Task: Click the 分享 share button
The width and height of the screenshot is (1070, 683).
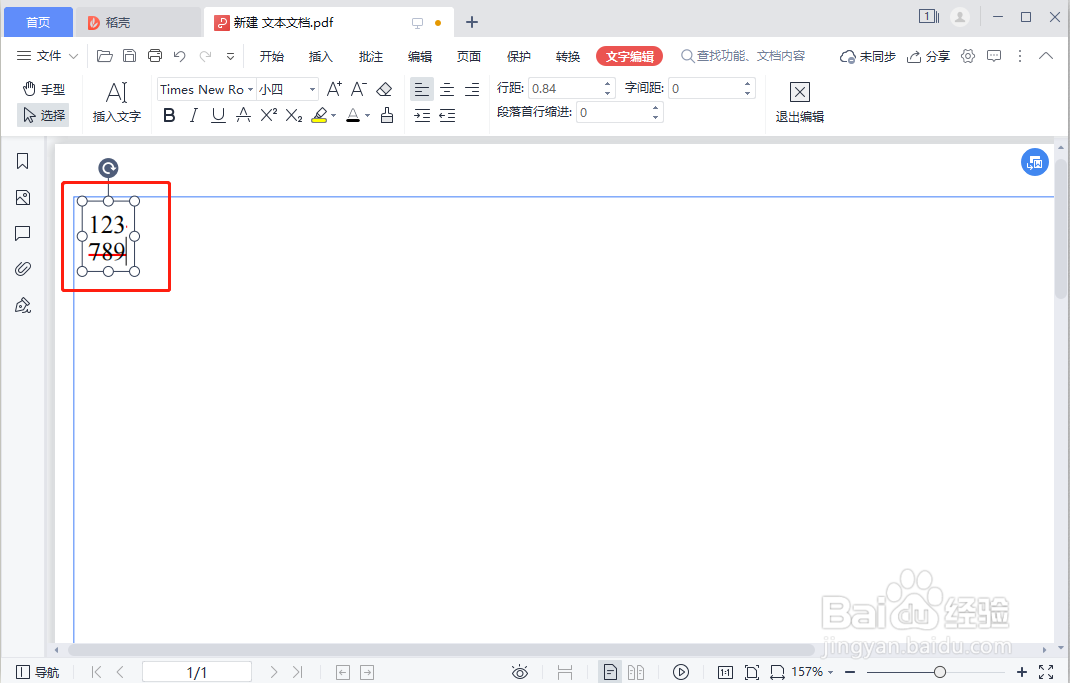Action: [x=928, y=56]
